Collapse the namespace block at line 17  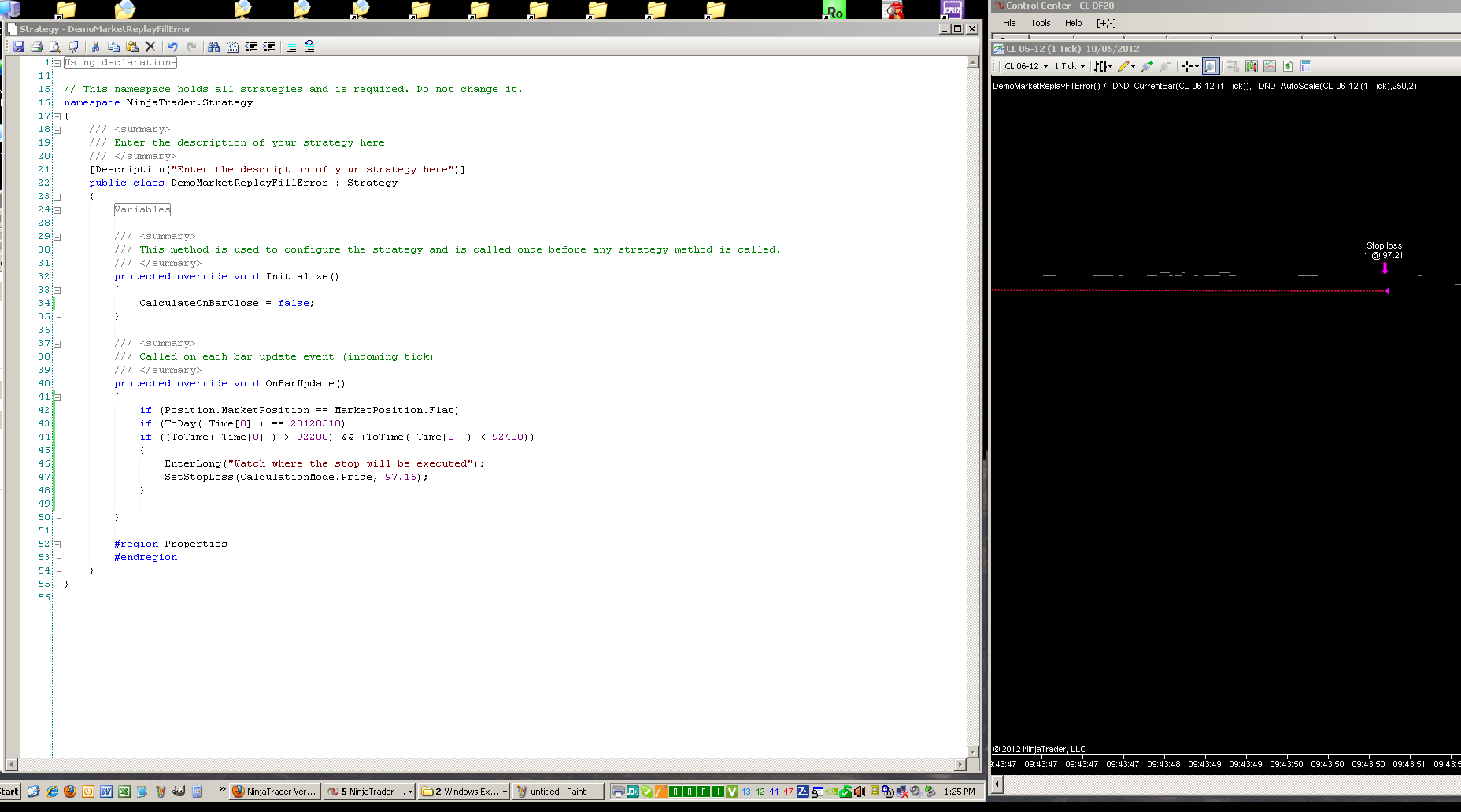pos(57,116)
